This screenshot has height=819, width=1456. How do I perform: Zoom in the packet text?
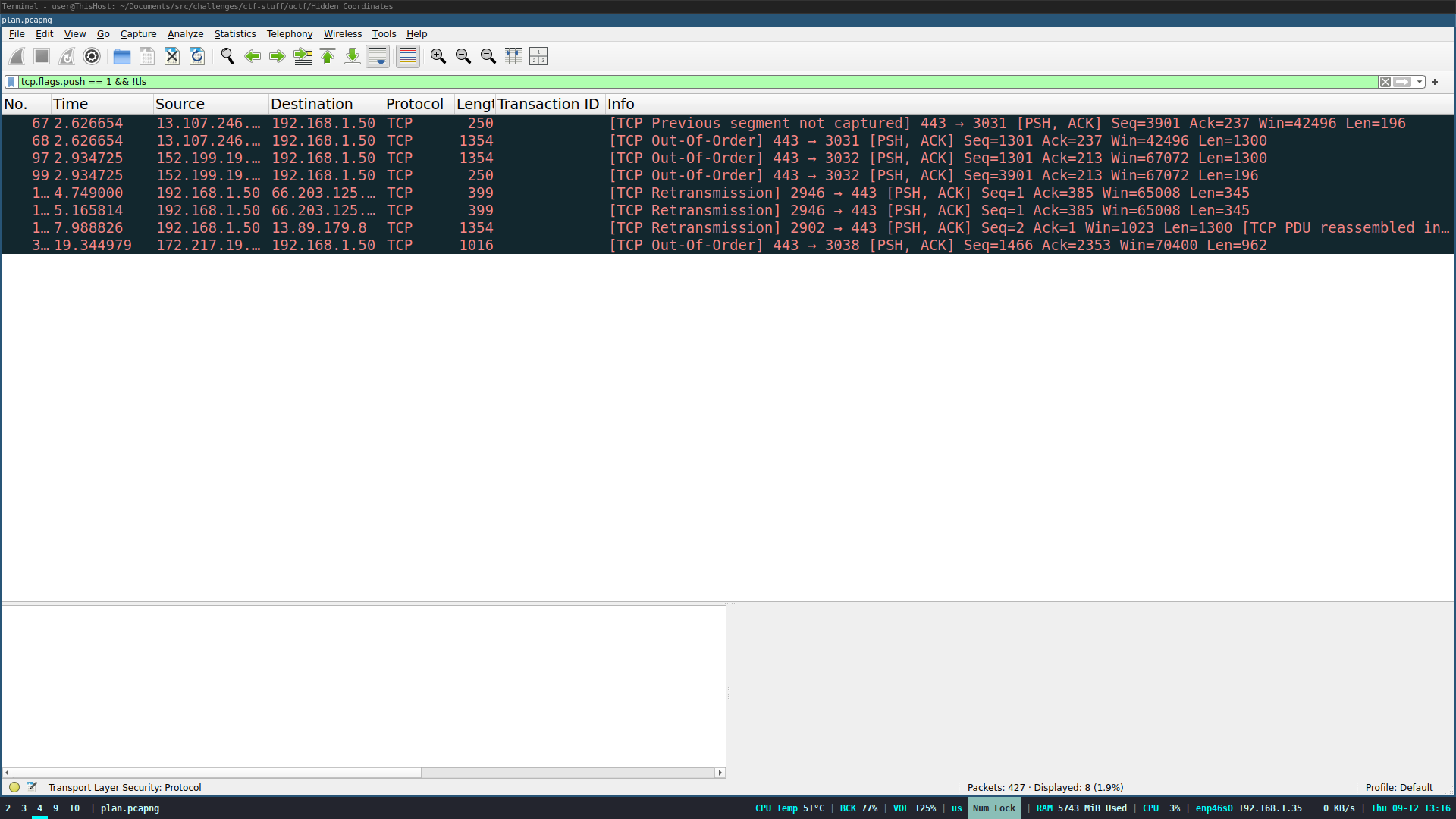pos(438,56)
